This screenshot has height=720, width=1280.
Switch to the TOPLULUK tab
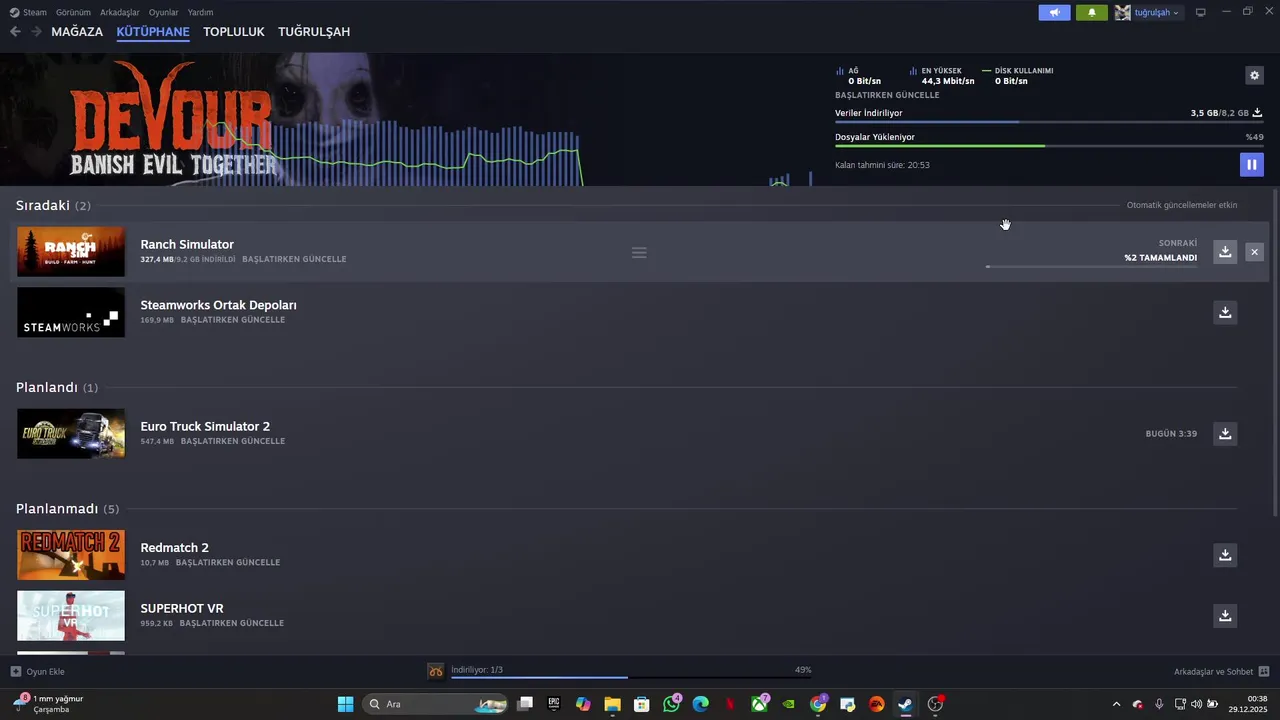234,32
